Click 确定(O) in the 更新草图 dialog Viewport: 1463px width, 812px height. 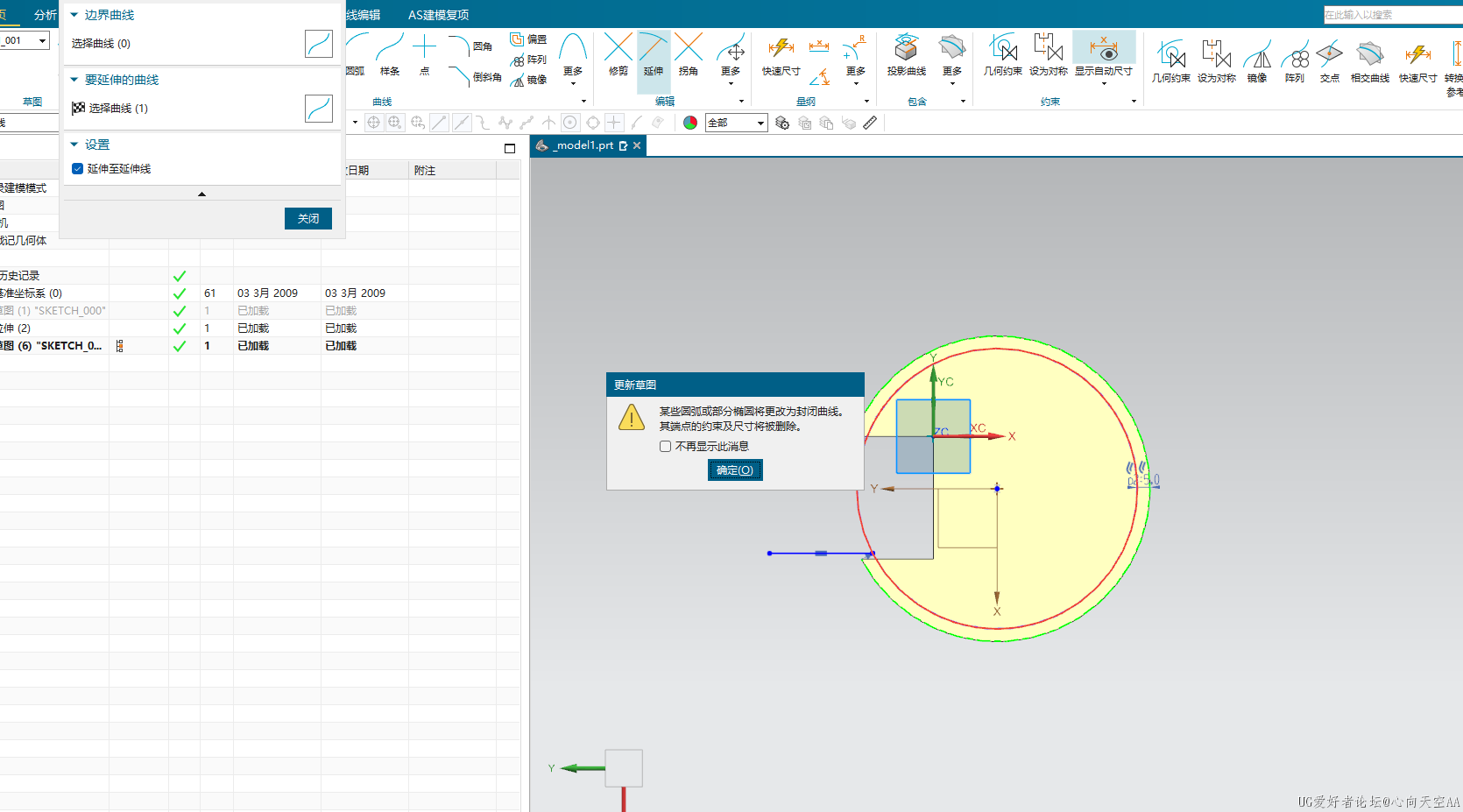[x=735, y=470]
